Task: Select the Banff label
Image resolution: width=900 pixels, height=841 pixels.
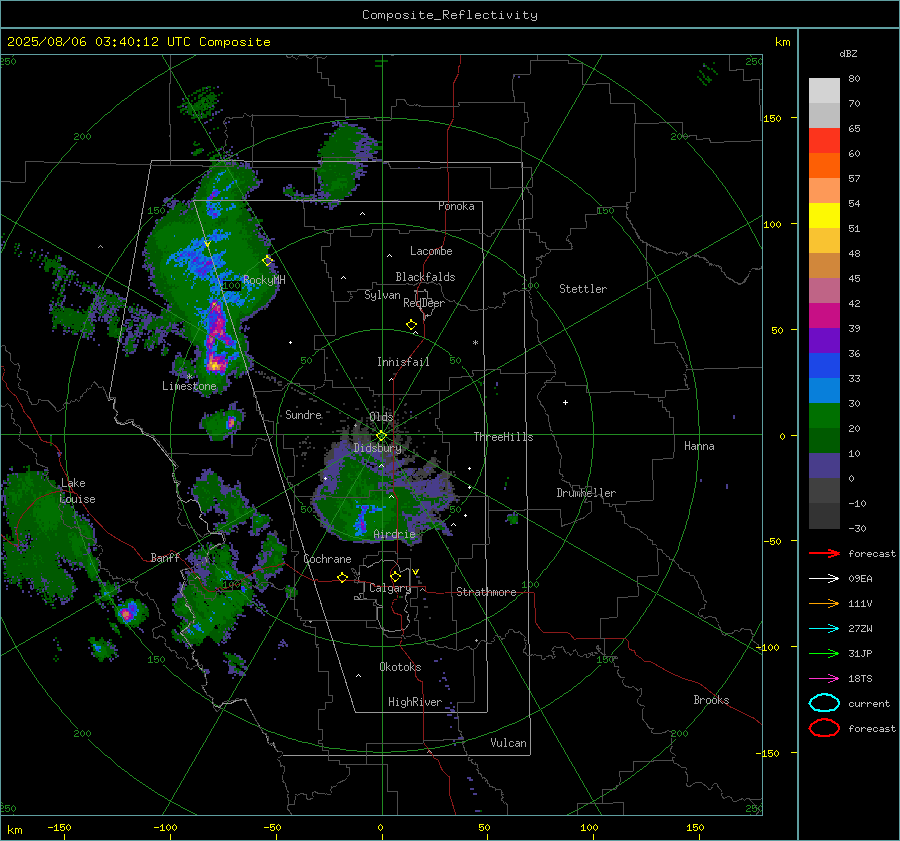Action: pyautogui.click(x=165, y=558)
